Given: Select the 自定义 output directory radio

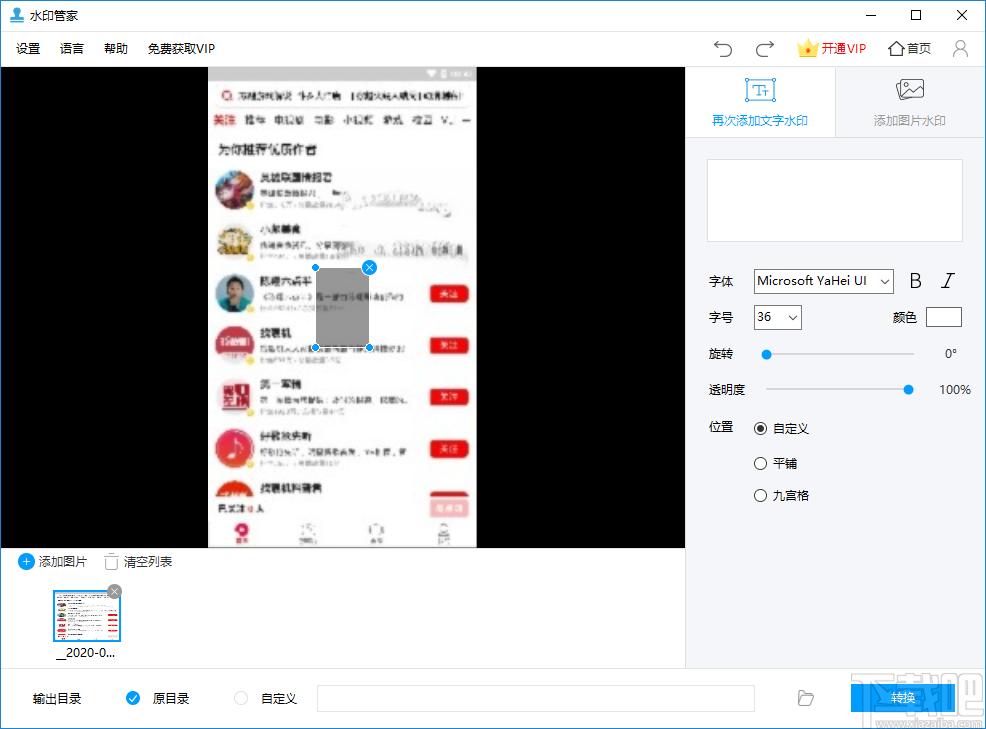Looking at the screenshot, I should pos(241,698).
